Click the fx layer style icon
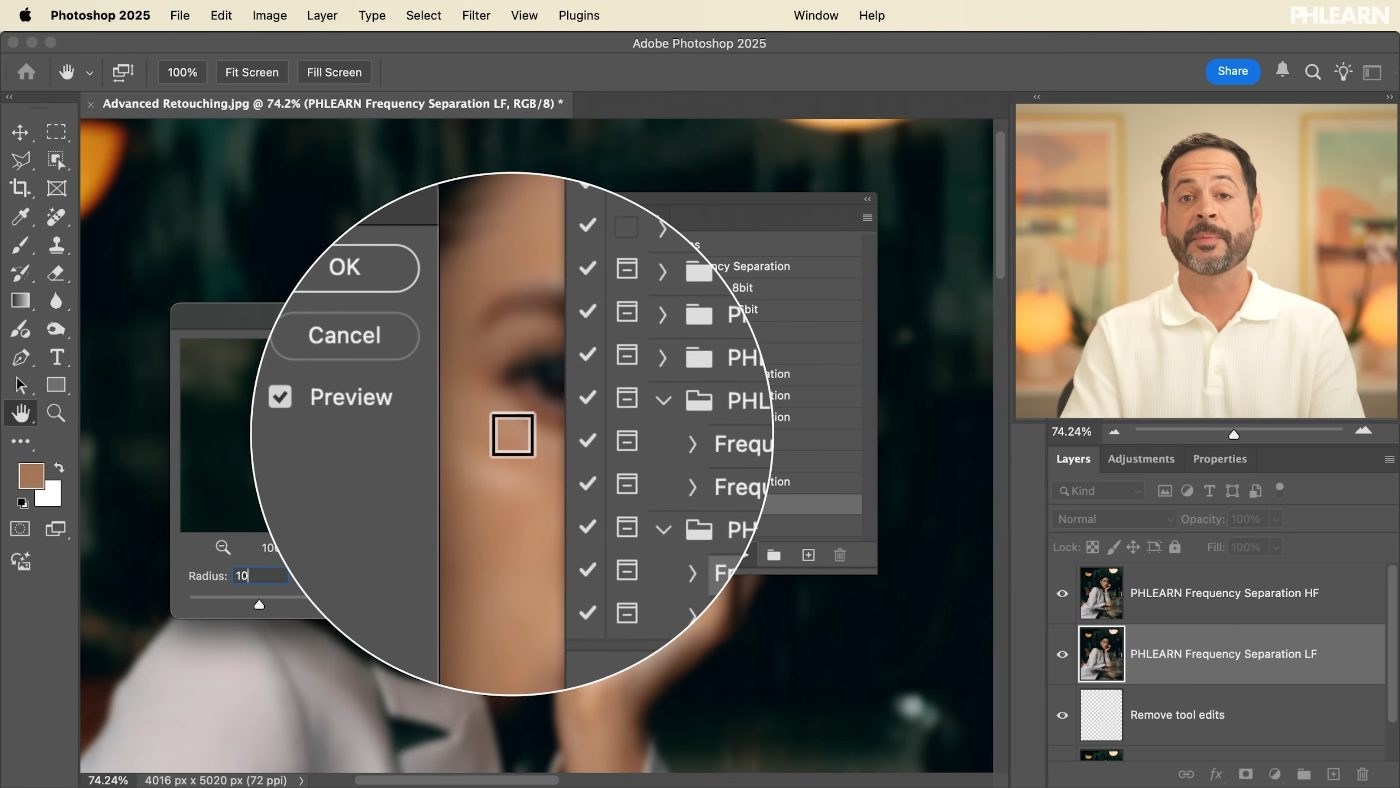The height and width of the screenshot is (788, 1400). coord(1216,774)
